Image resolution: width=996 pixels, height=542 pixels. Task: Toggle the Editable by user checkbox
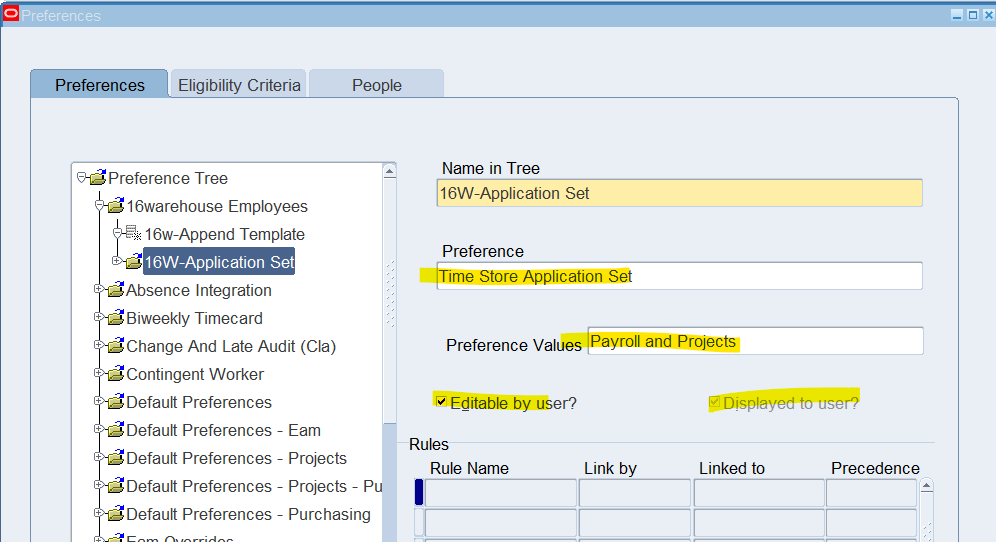pos(442,402)
